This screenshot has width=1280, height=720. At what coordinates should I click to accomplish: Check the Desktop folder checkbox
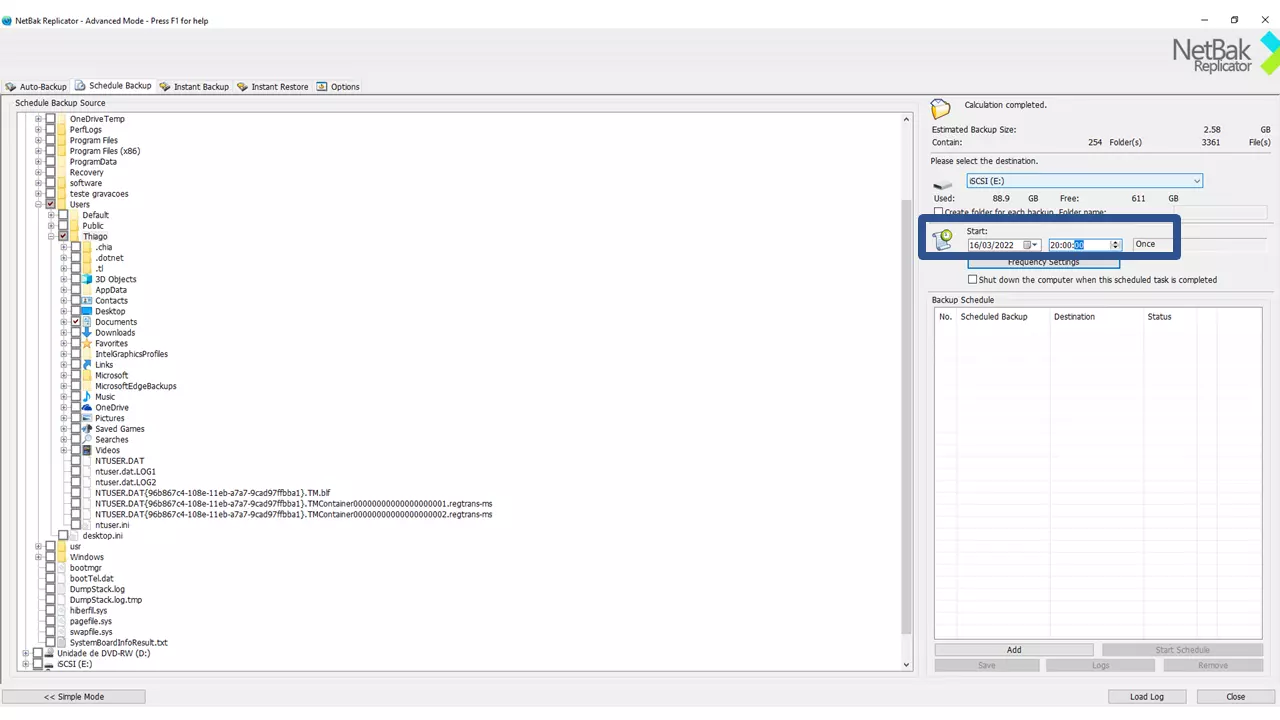(76, 311)
